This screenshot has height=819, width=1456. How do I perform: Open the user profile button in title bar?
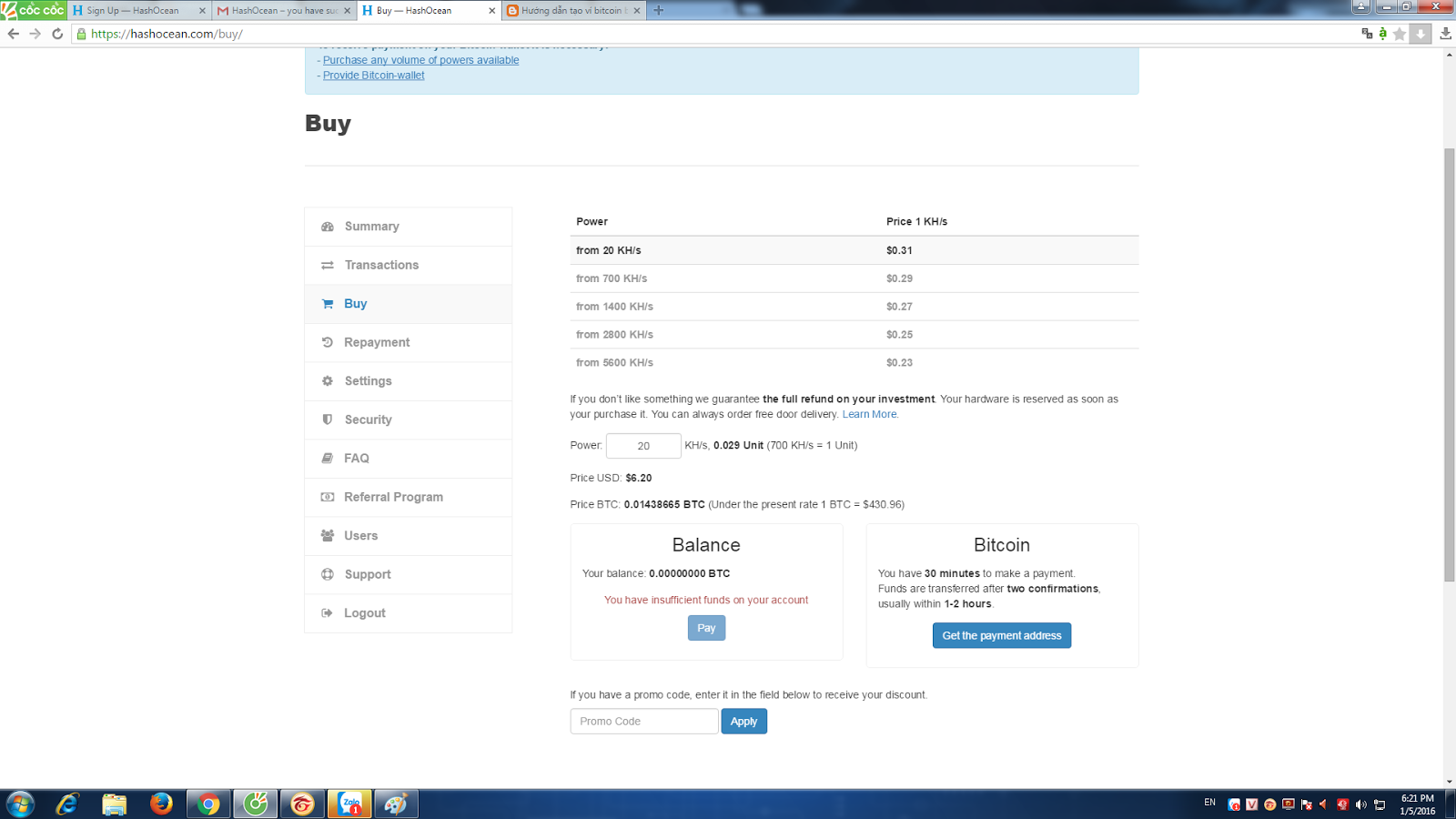(1360, 6)
